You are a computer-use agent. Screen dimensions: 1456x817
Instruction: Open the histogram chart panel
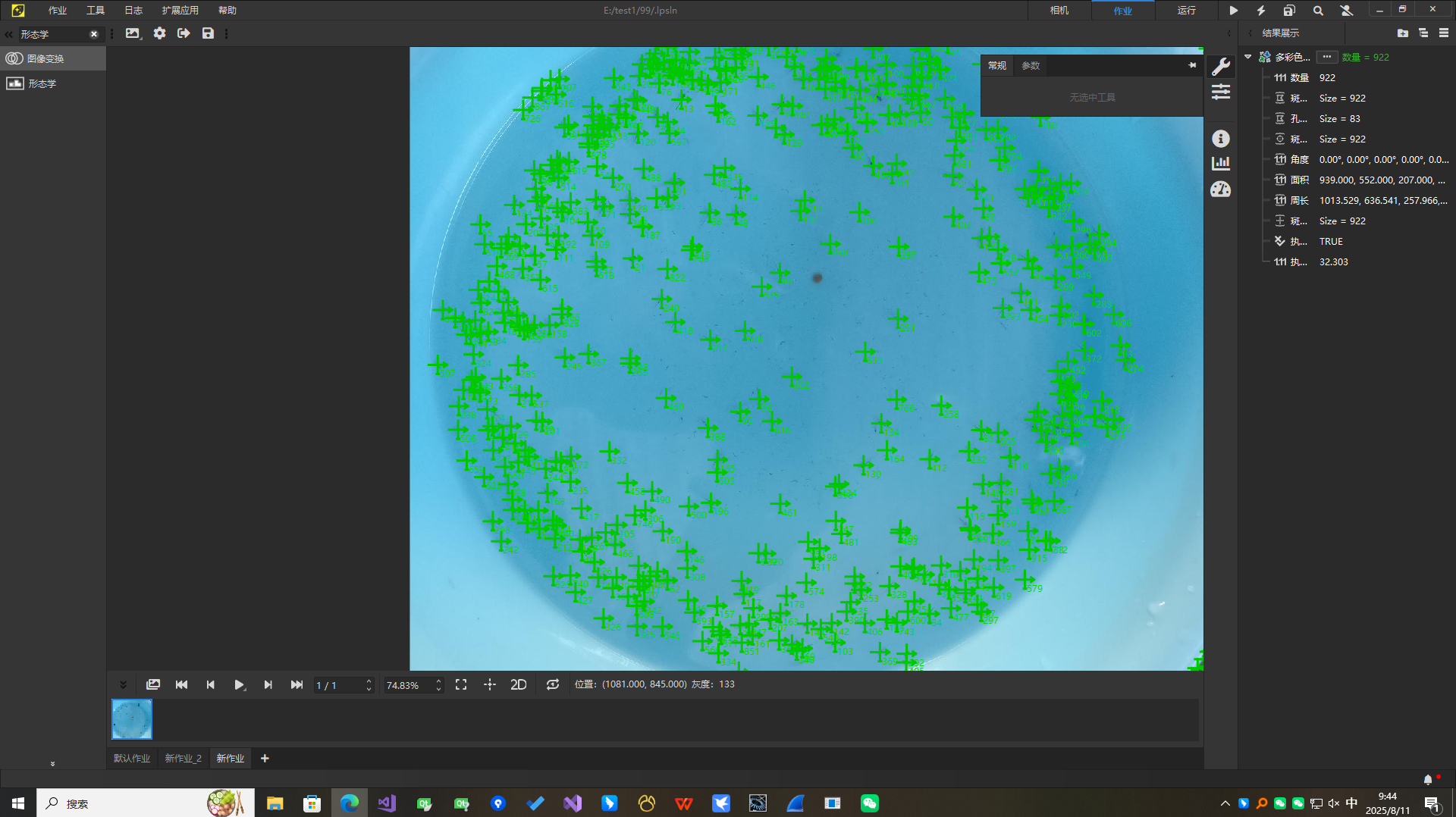1220,164
